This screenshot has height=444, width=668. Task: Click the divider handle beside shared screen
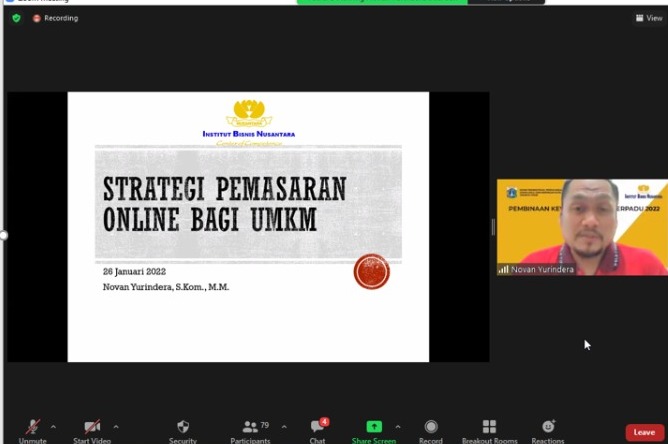493,227
